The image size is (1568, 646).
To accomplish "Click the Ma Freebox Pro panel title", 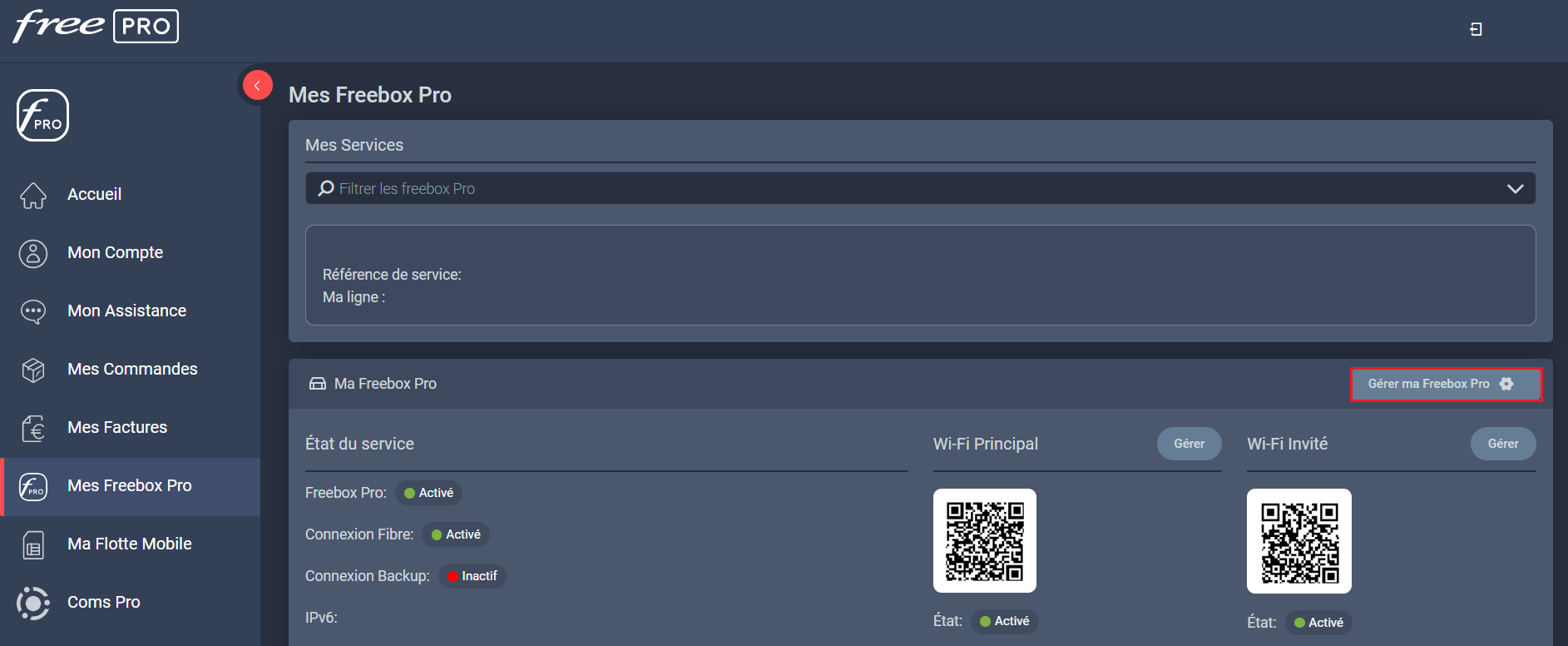I will click(385, 384).
